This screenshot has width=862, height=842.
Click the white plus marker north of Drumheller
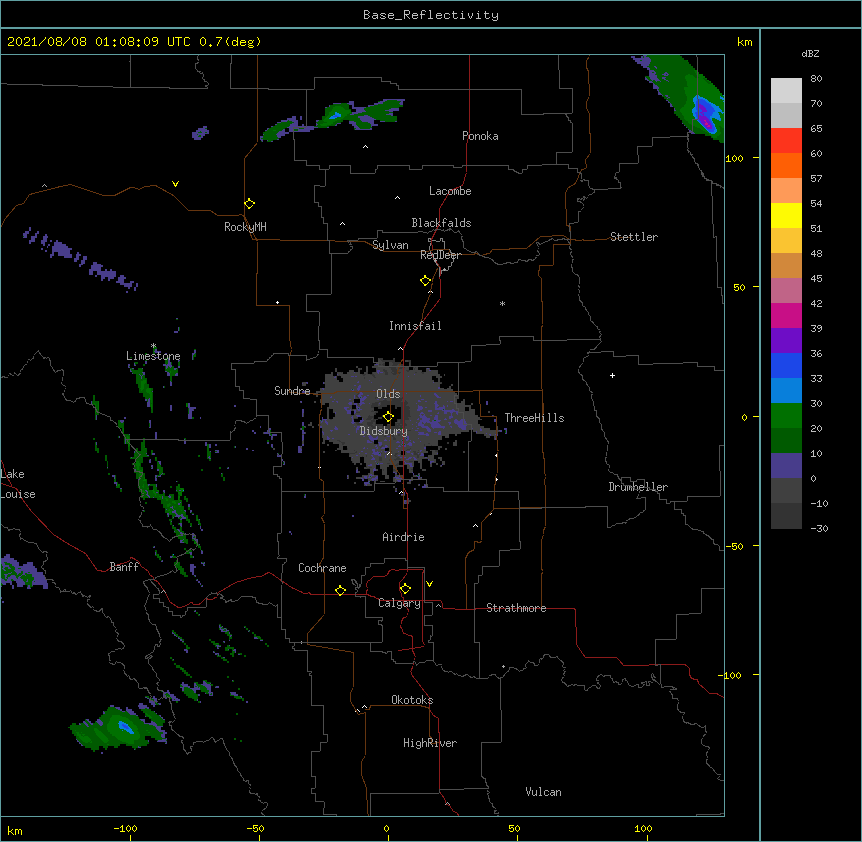(612, 375)
